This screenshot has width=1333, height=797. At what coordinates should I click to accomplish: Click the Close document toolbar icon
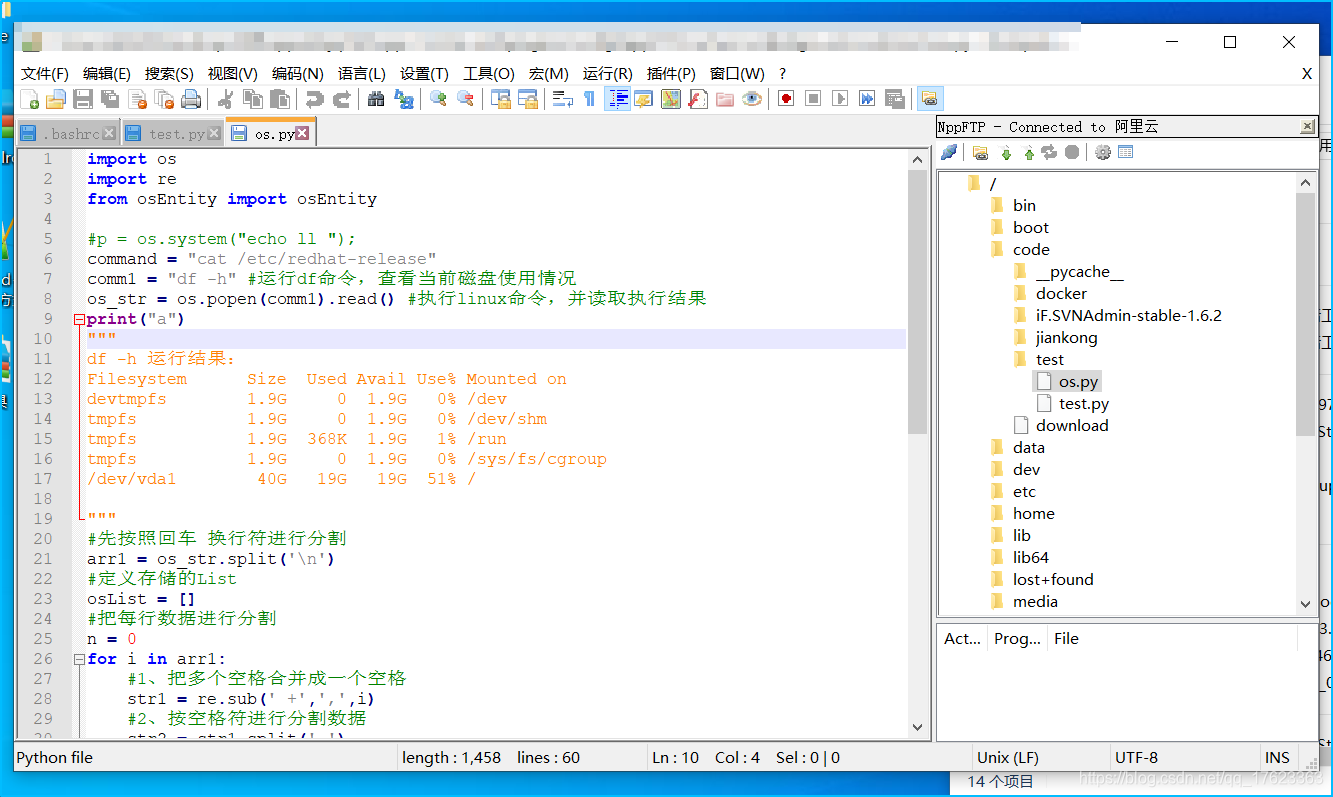click(x=137, y=99)
